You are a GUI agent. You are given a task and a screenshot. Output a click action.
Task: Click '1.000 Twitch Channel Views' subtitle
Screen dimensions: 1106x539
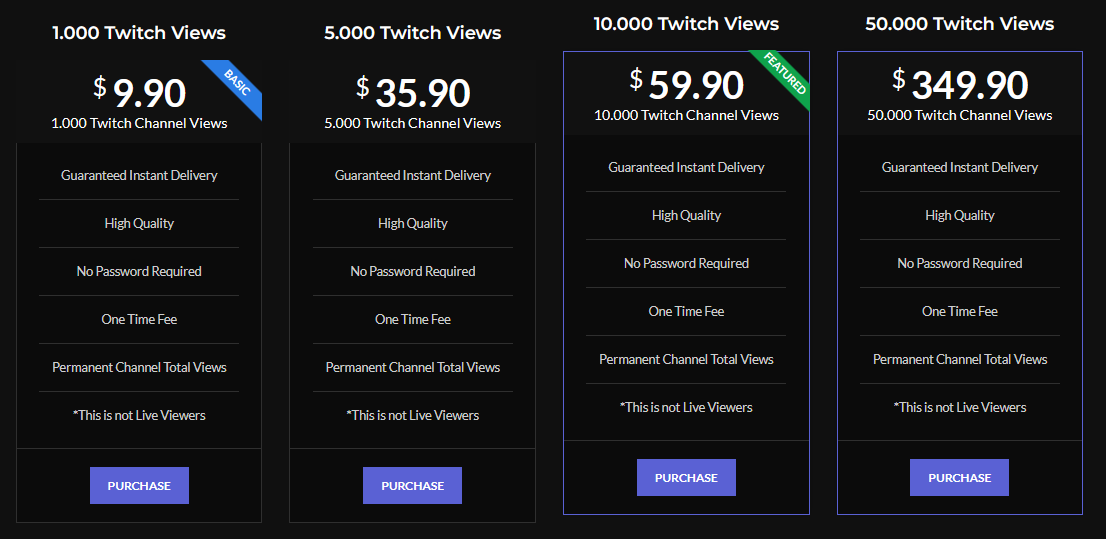pos(139,123)
